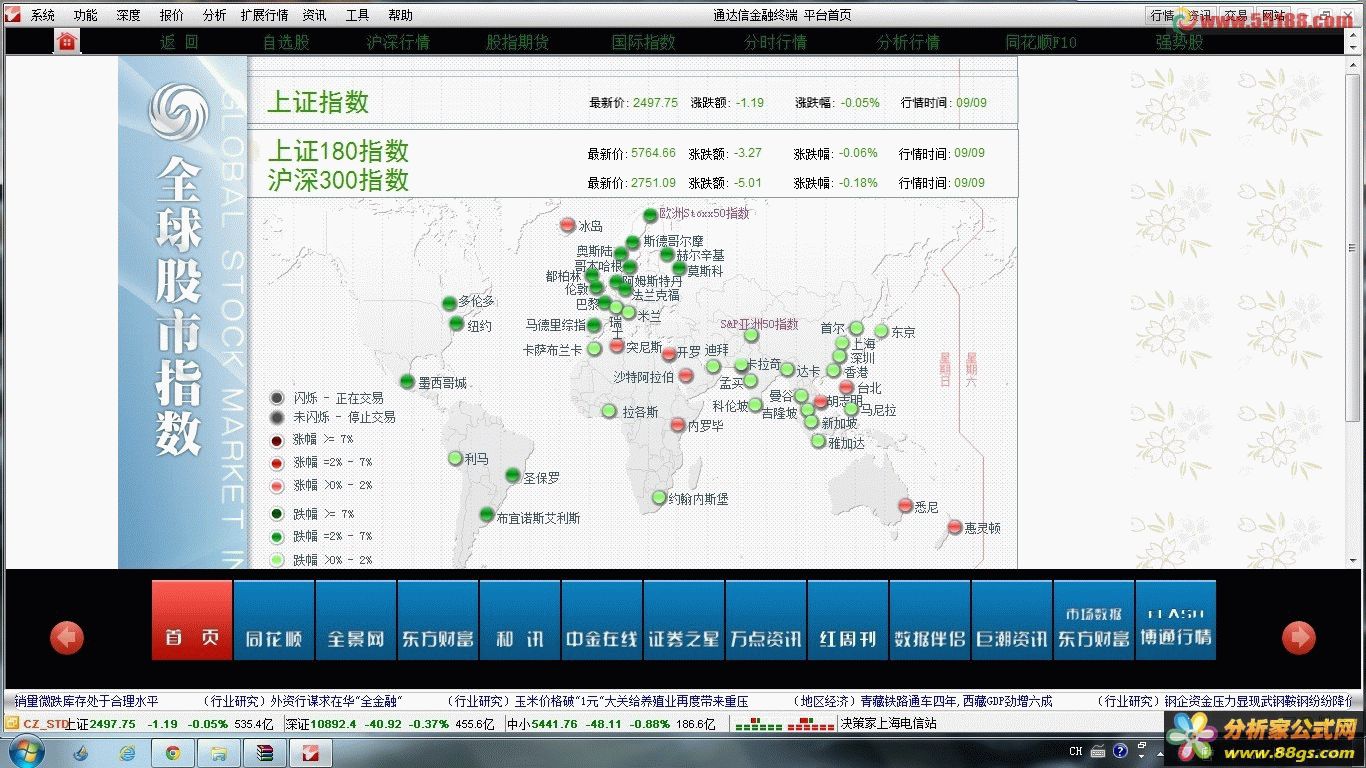Select the 东京 marker on the map

[881, 331]
